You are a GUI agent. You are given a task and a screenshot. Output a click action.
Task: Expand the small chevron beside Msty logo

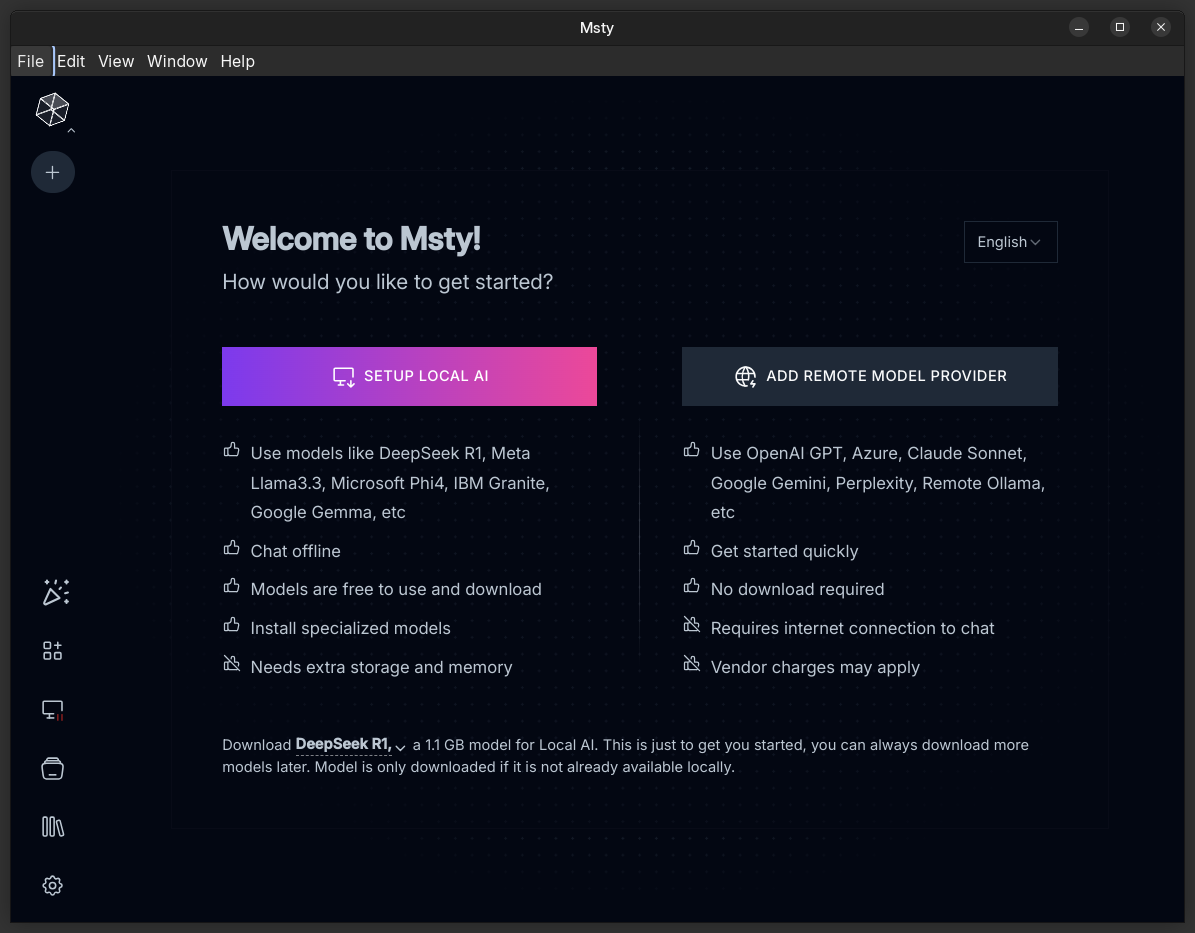[71, 130]
